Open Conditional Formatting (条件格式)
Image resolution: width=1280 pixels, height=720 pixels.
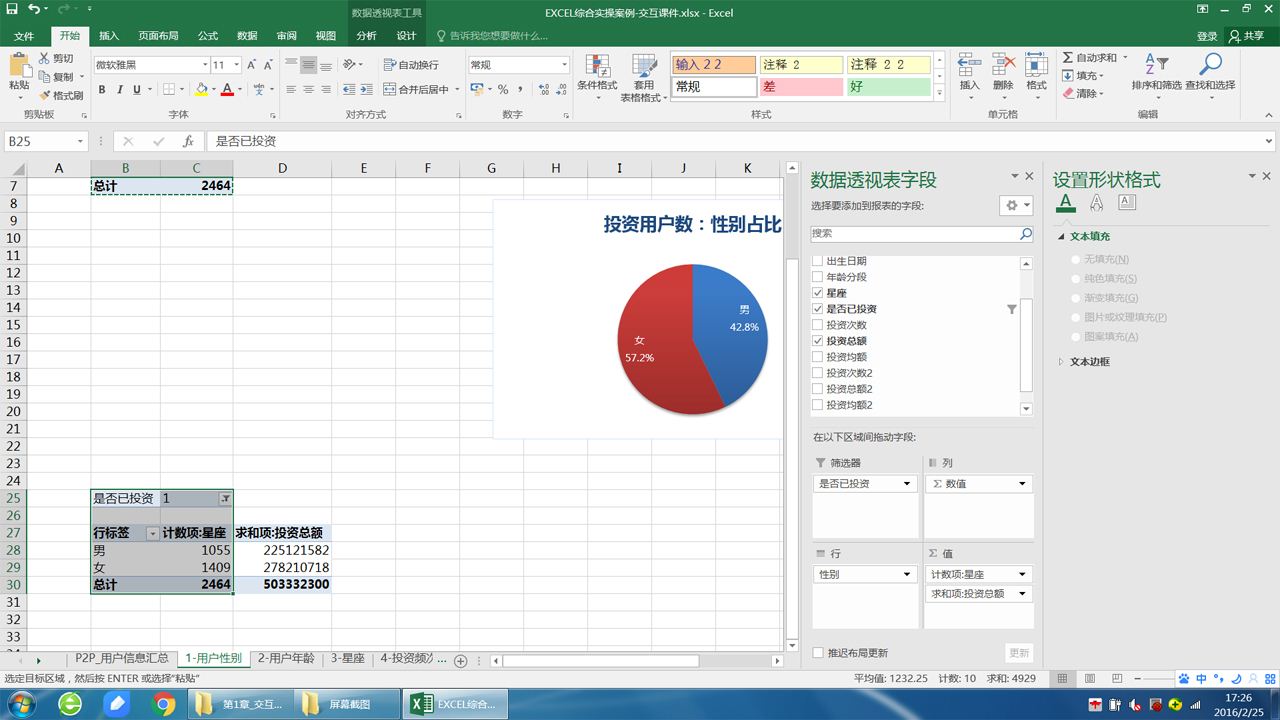(597, 75)
